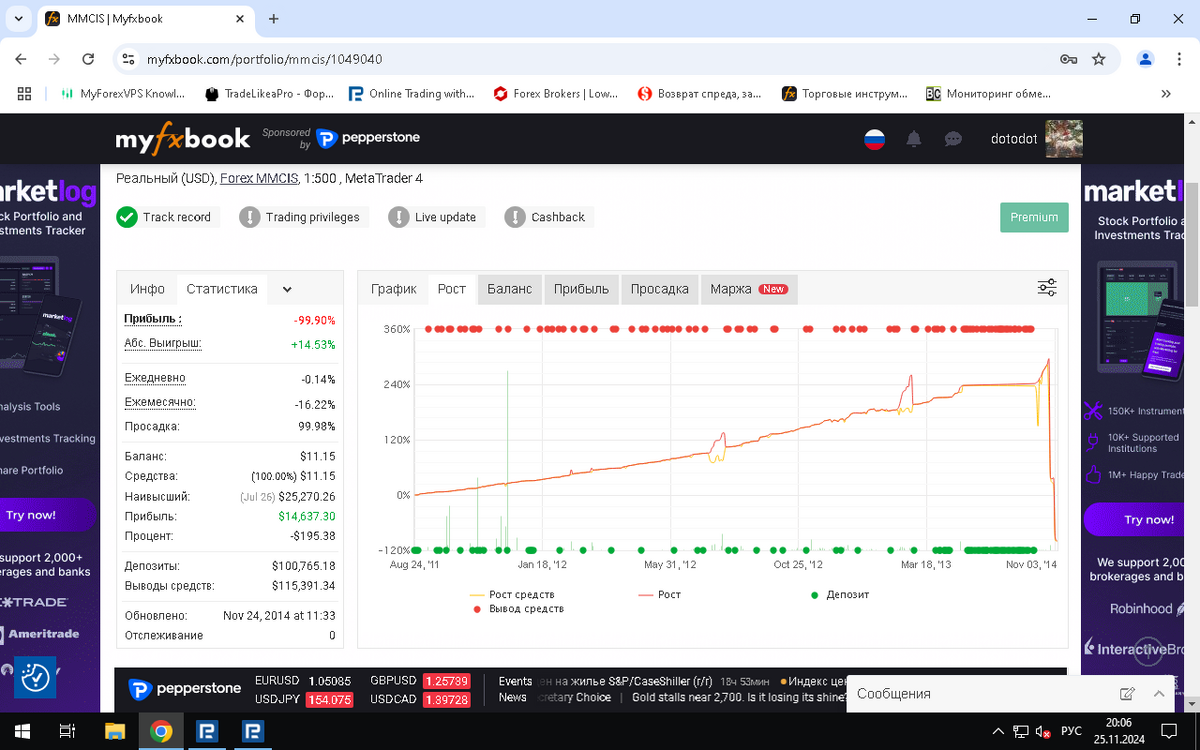Click the myfxbook logo
The width and height of the screenshot is (1200, 750).
pos(183,139)
